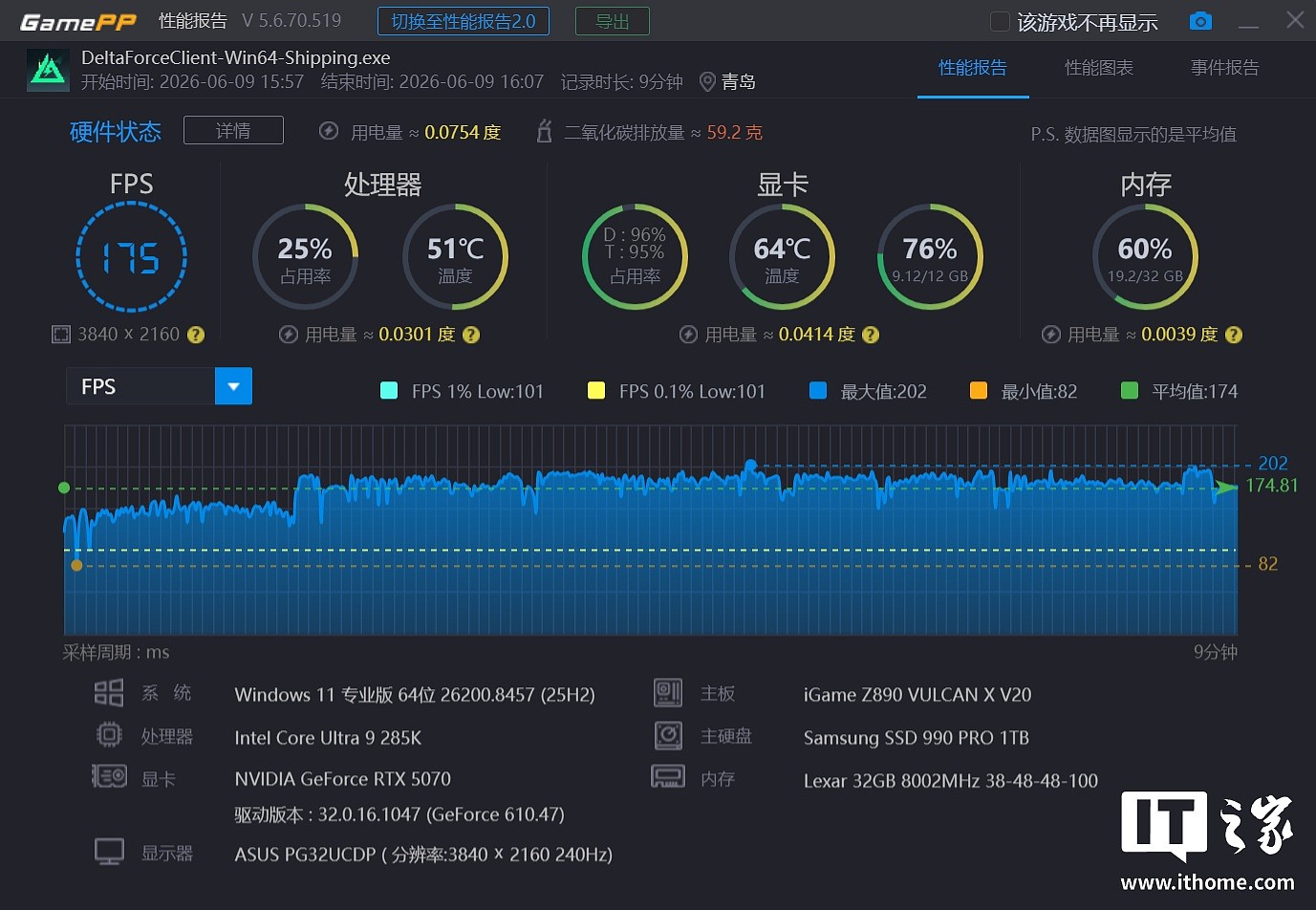Click the driver version 32.0.16.1047 text
The image size is (1316, 910).
399,815
